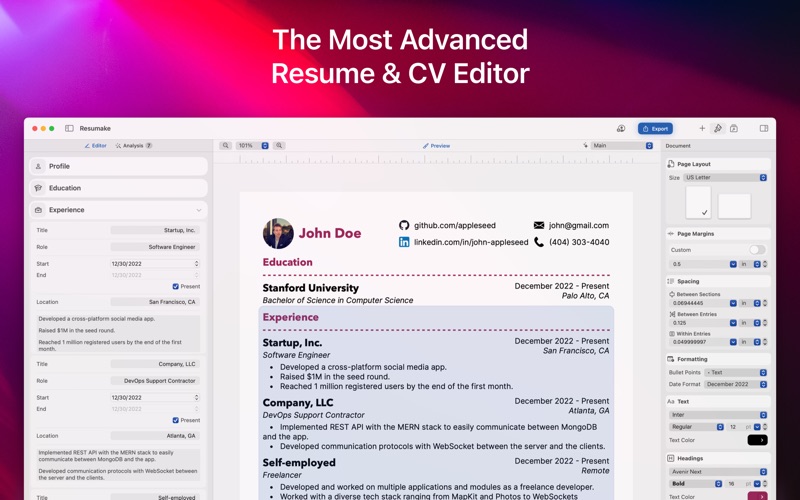Open the Bullet Points style dropdown
This screenshot has height=500, width=800.
[736, 372]
